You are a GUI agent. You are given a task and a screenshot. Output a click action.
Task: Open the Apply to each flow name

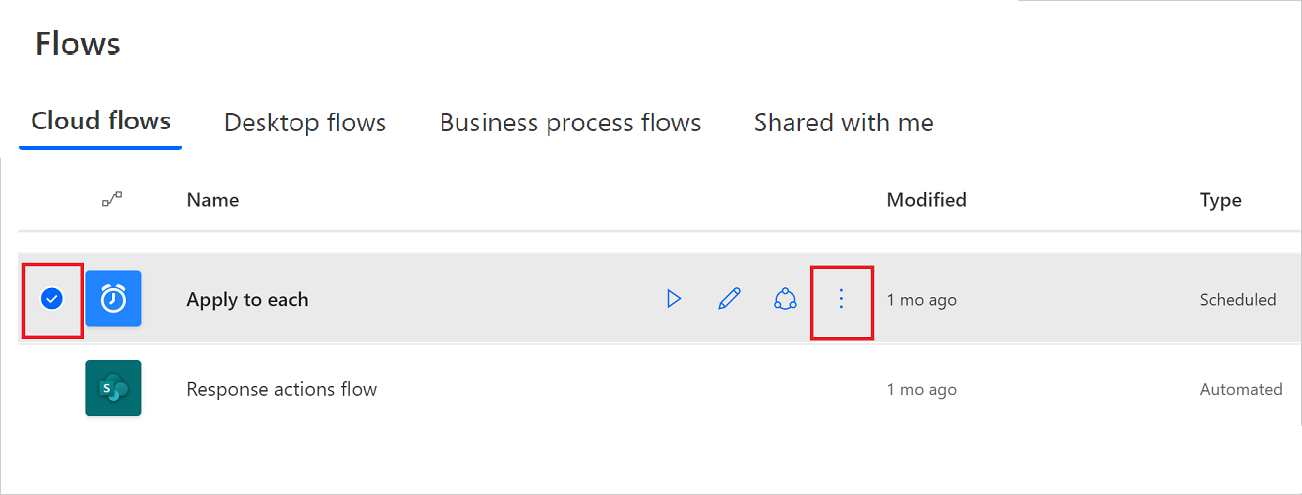247,299
